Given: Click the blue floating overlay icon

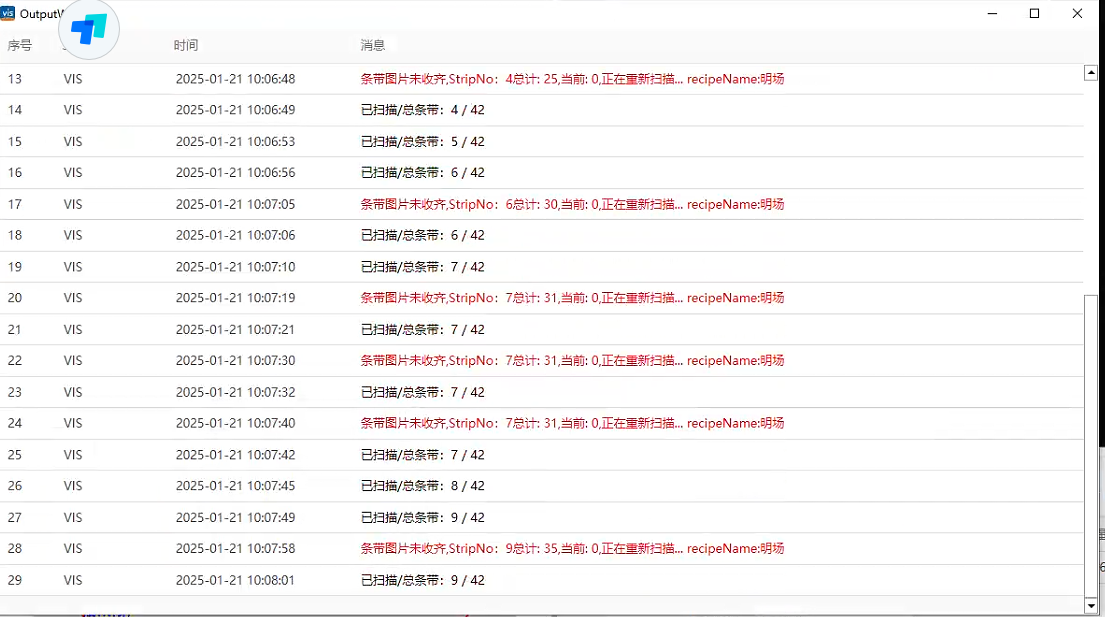Looking at the screenshot, I should click(89, 30).
